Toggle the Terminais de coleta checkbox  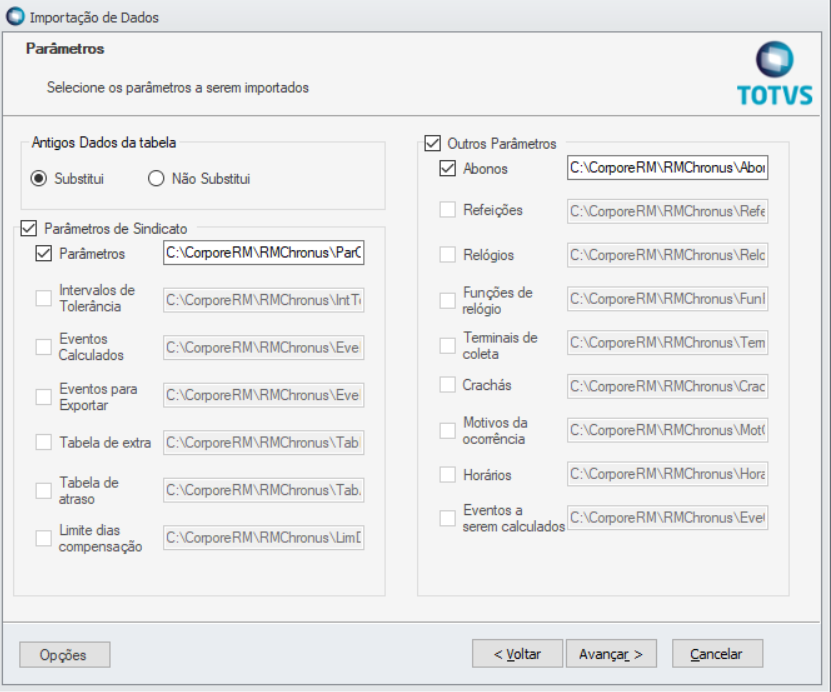point(447,345)
